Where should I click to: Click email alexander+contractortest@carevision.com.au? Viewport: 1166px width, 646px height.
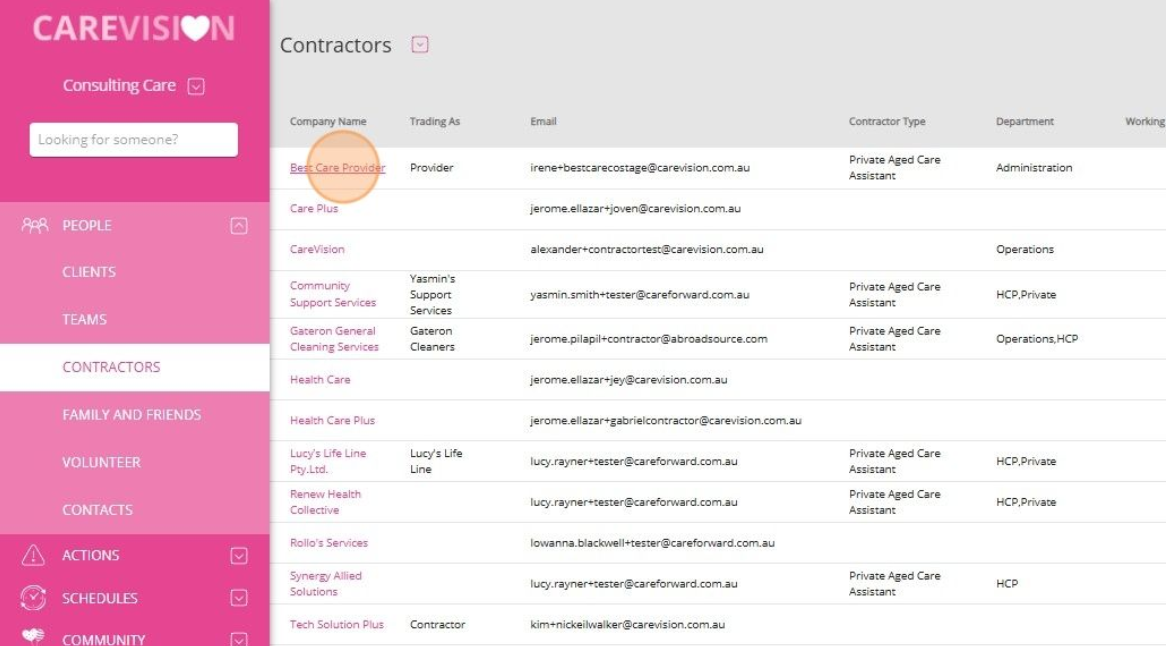(647, 250)
